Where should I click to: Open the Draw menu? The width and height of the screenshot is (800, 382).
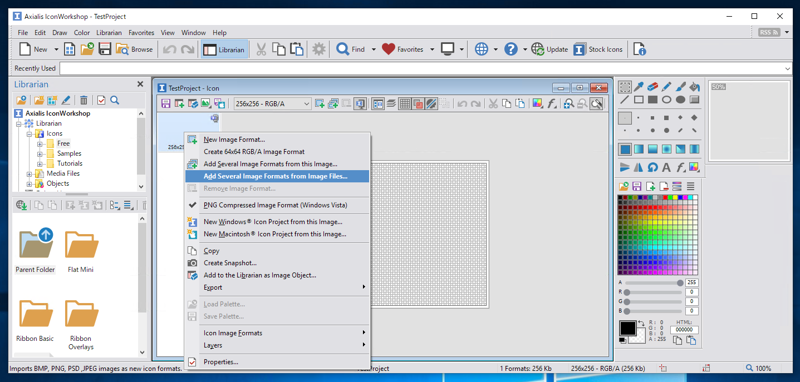pos(60,33)
